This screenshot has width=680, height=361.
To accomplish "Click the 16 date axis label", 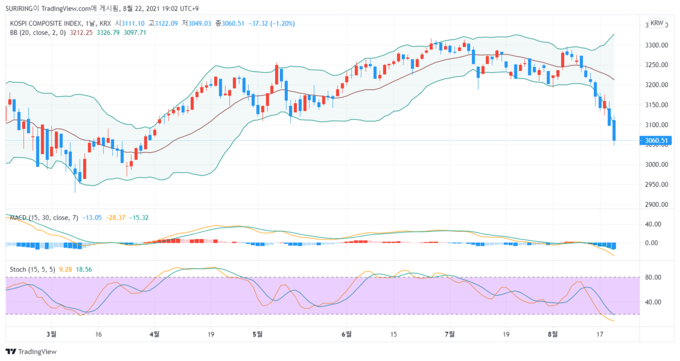I will tap(98, 335).
